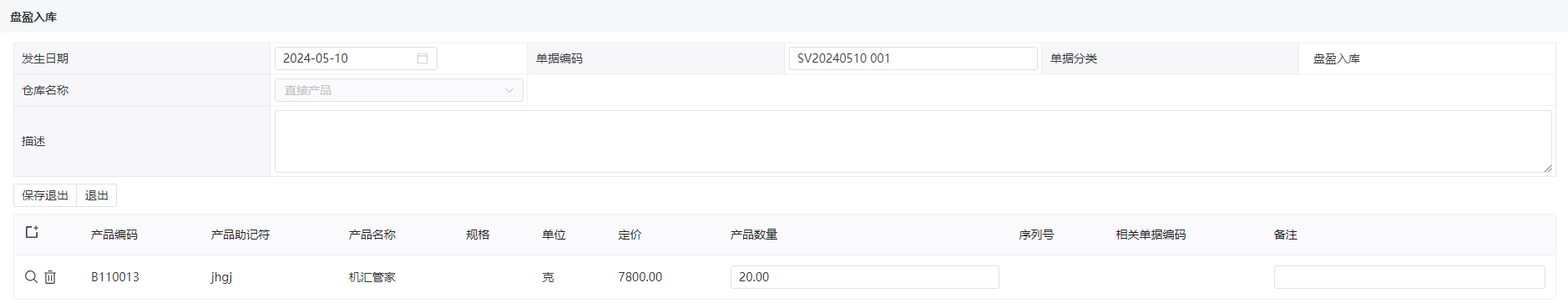Click the add-row icon in table header

tap(32, 232)
